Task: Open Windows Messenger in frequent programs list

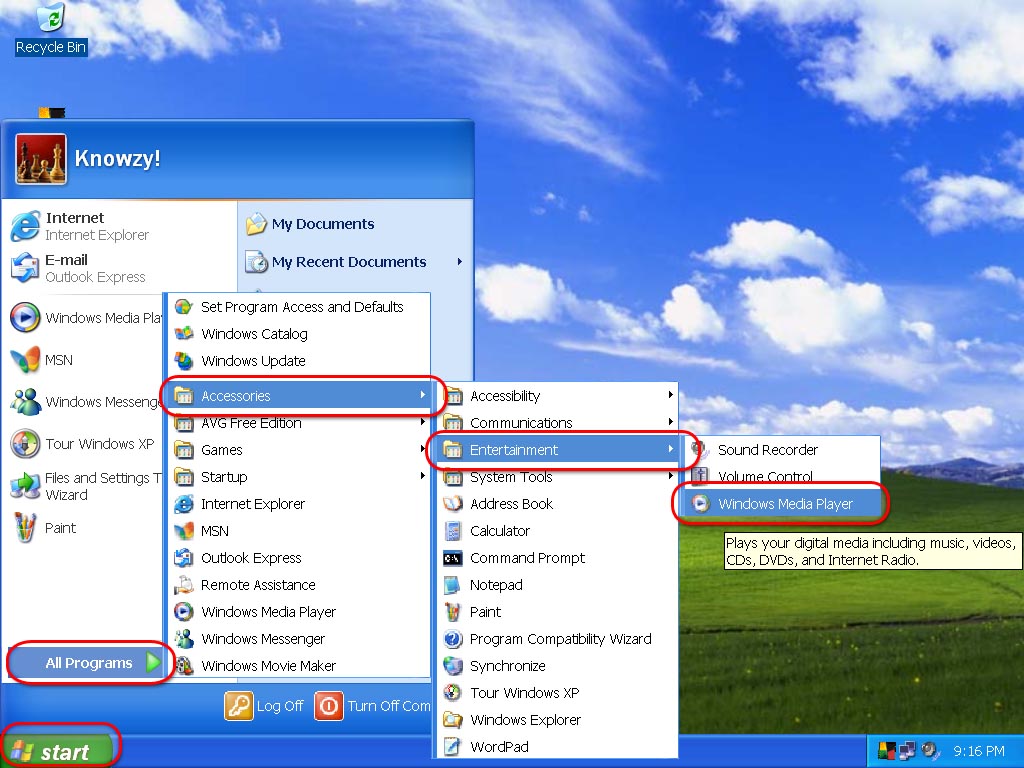Action: pos(85,402)
